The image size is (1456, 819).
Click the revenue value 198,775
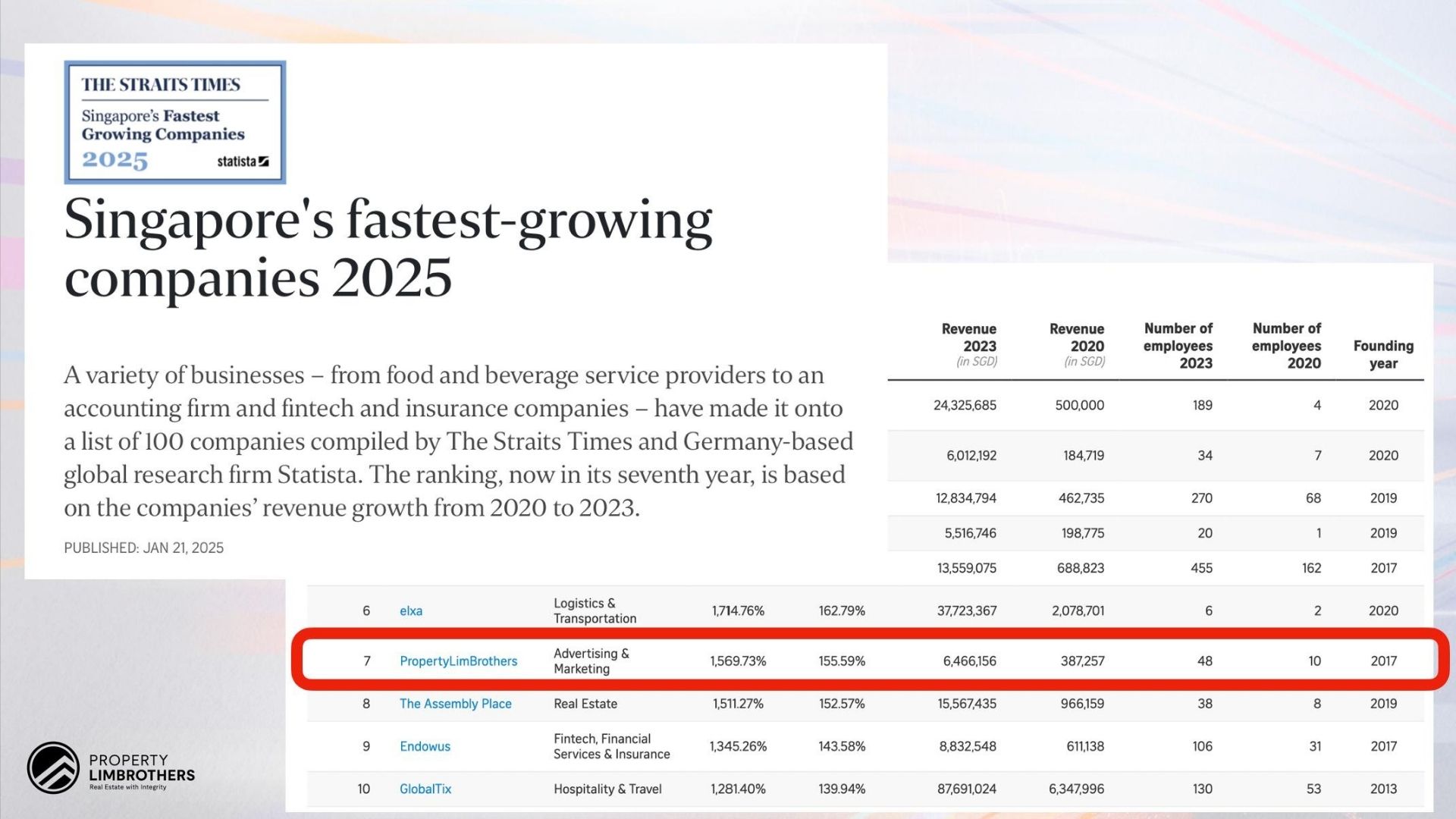click(1082, 533)
